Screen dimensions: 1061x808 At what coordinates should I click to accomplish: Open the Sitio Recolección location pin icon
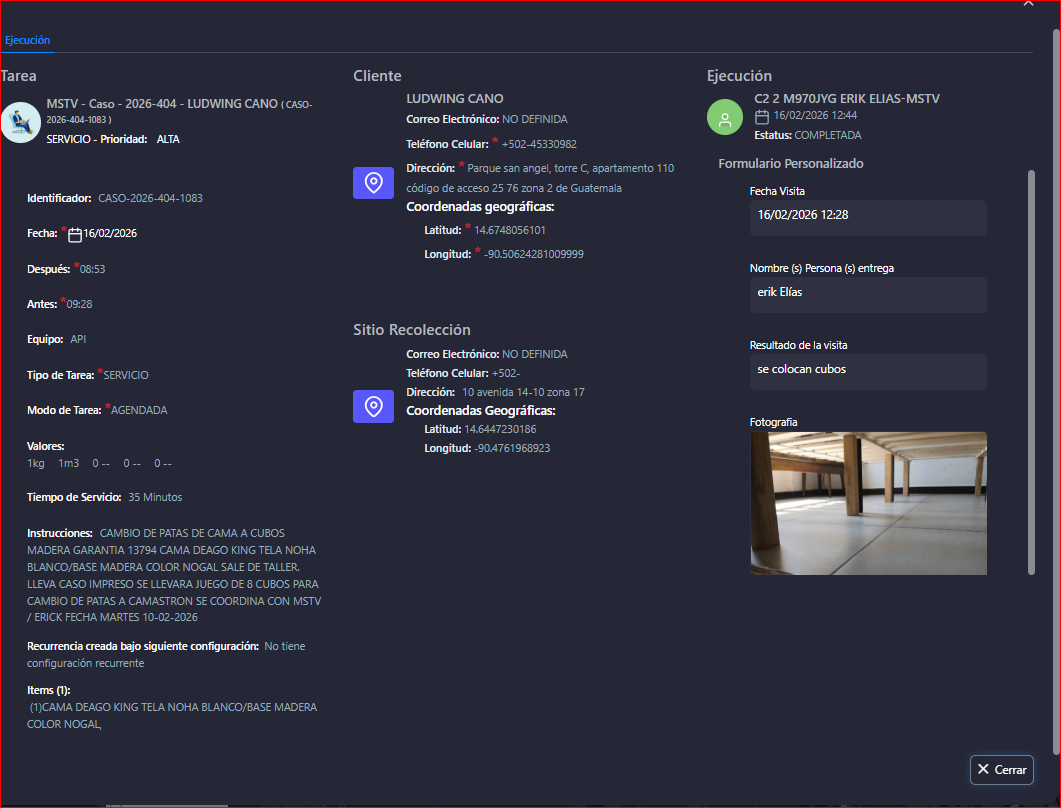[374, 406]
